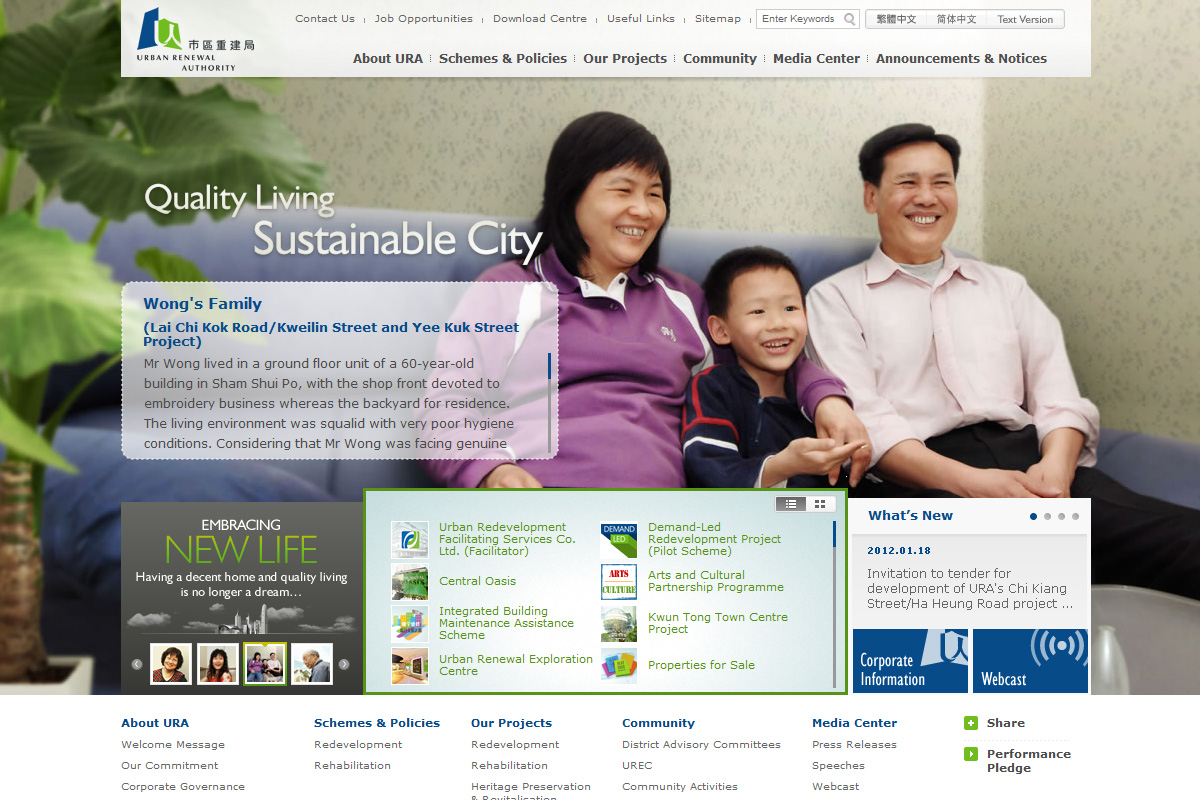Open the Sitemap link

718,19
